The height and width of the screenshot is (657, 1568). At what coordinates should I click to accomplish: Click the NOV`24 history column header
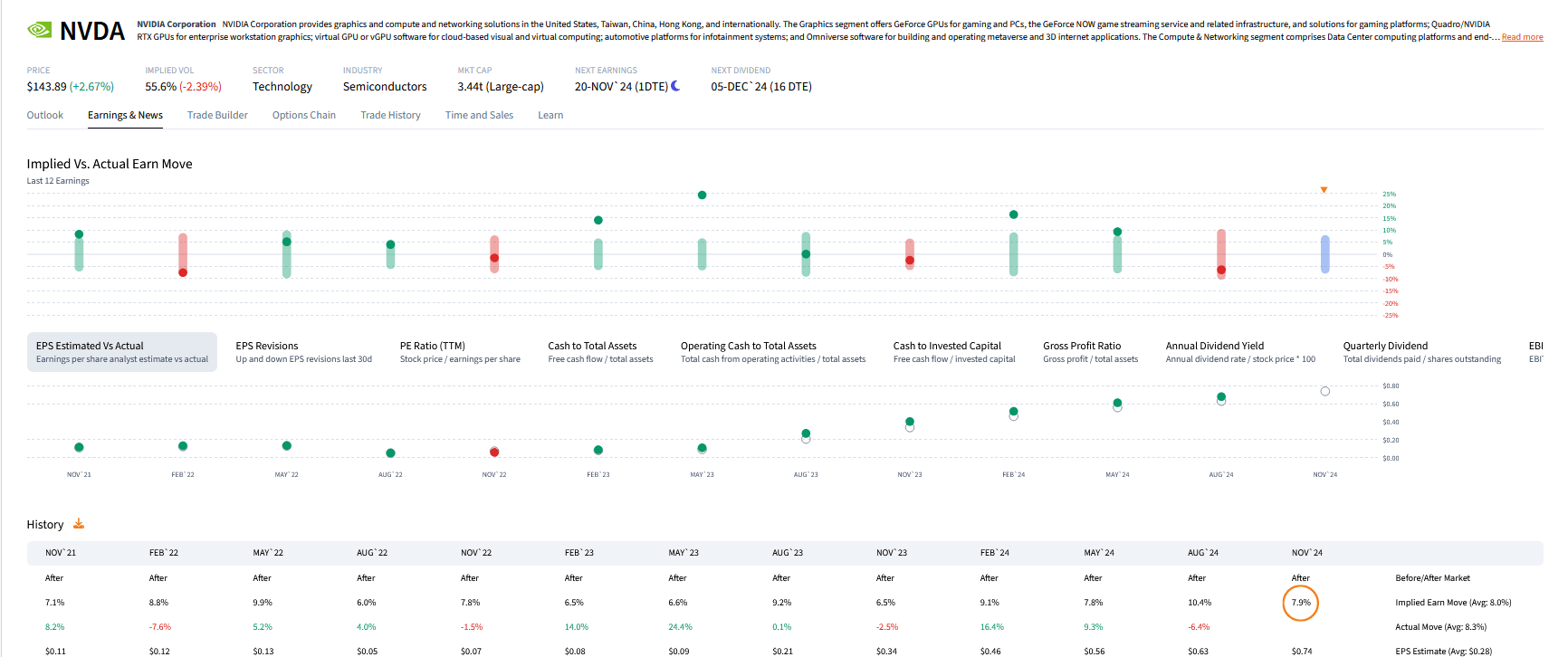(x=1307, y=553)
